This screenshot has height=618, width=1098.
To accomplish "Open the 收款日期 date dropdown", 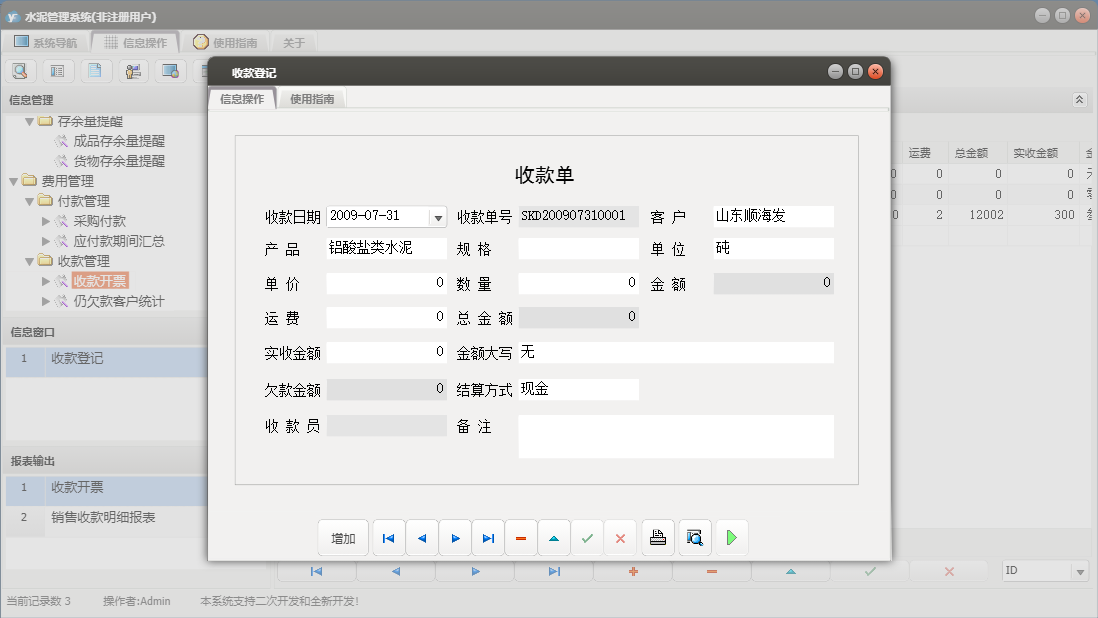I will click(437, 216).
